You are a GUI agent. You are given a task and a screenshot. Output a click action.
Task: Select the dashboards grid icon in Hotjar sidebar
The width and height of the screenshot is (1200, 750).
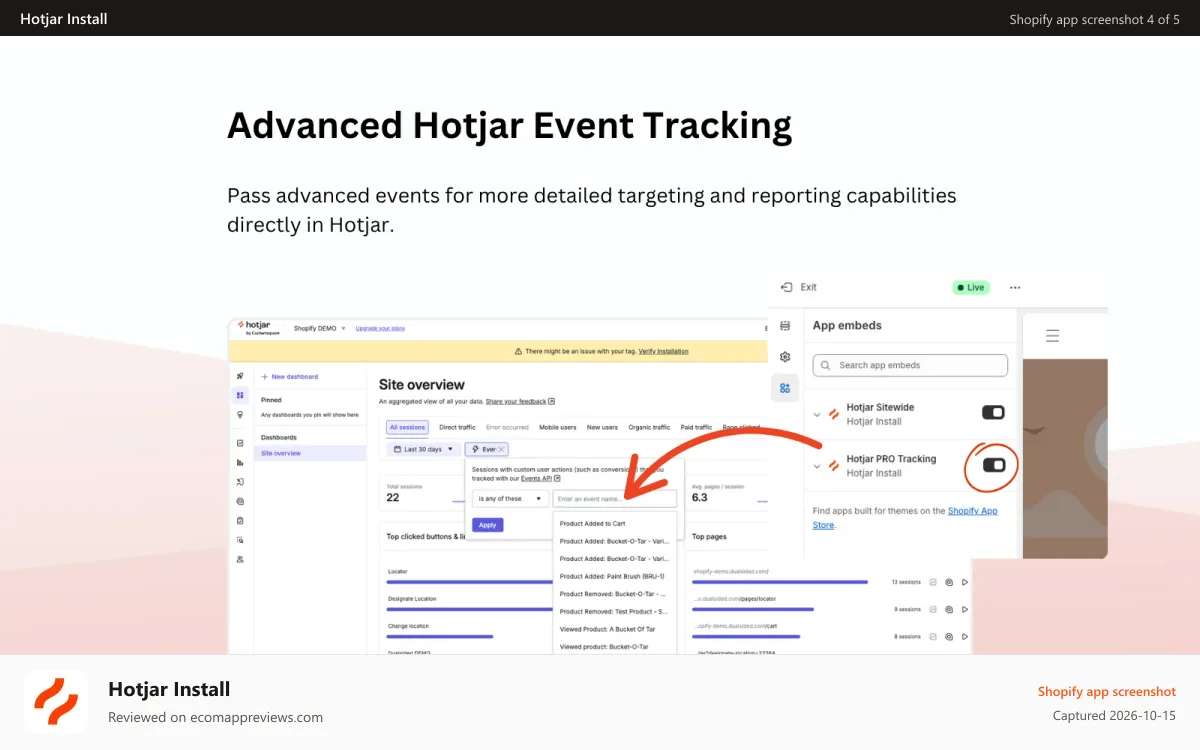click(x=240, y=395)
